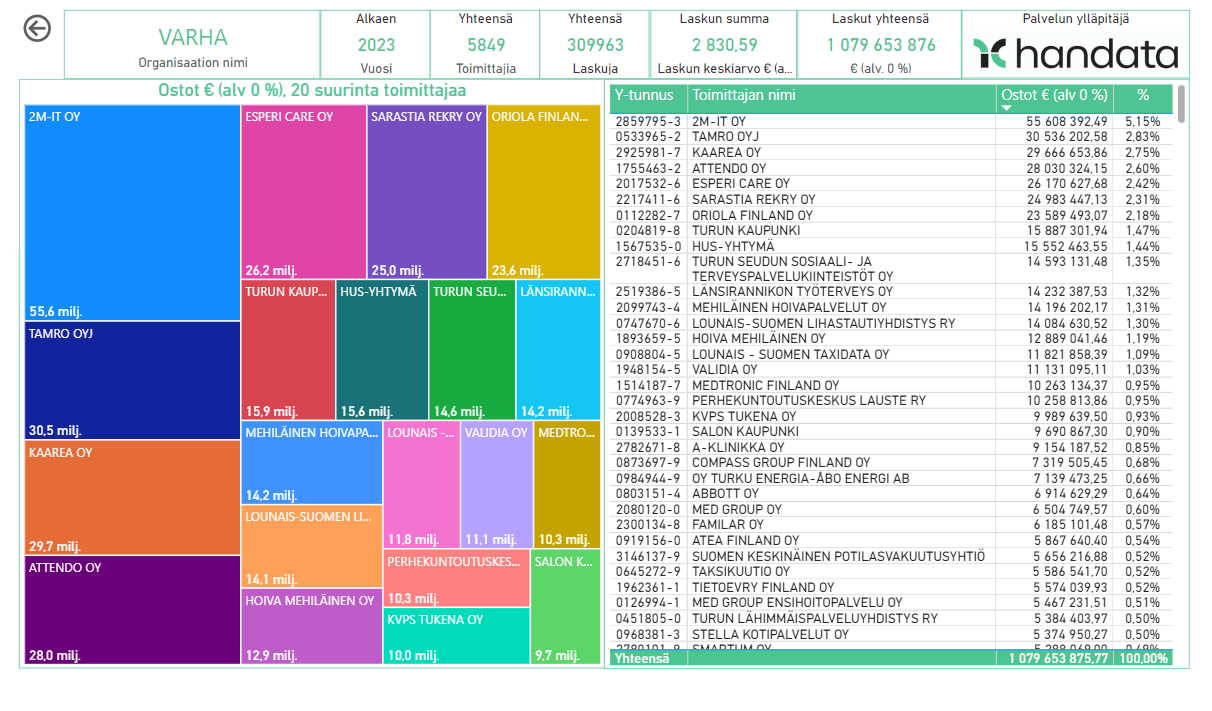
Task: Select the COMPASS GROUP FINLAND OY row
Action: tap(891, 463)
